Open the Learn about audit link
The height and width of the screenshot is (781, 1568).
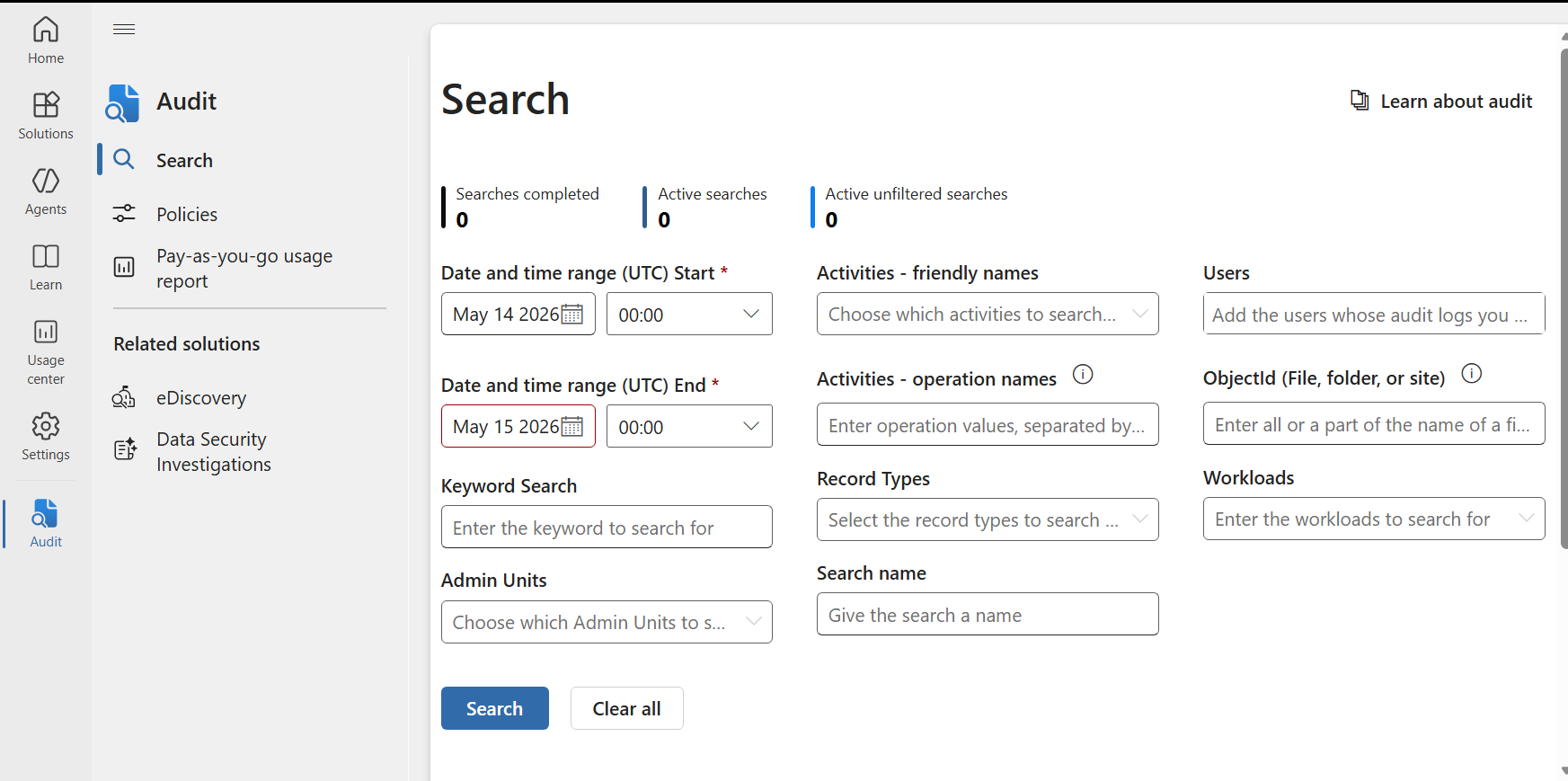[1456, 101]
